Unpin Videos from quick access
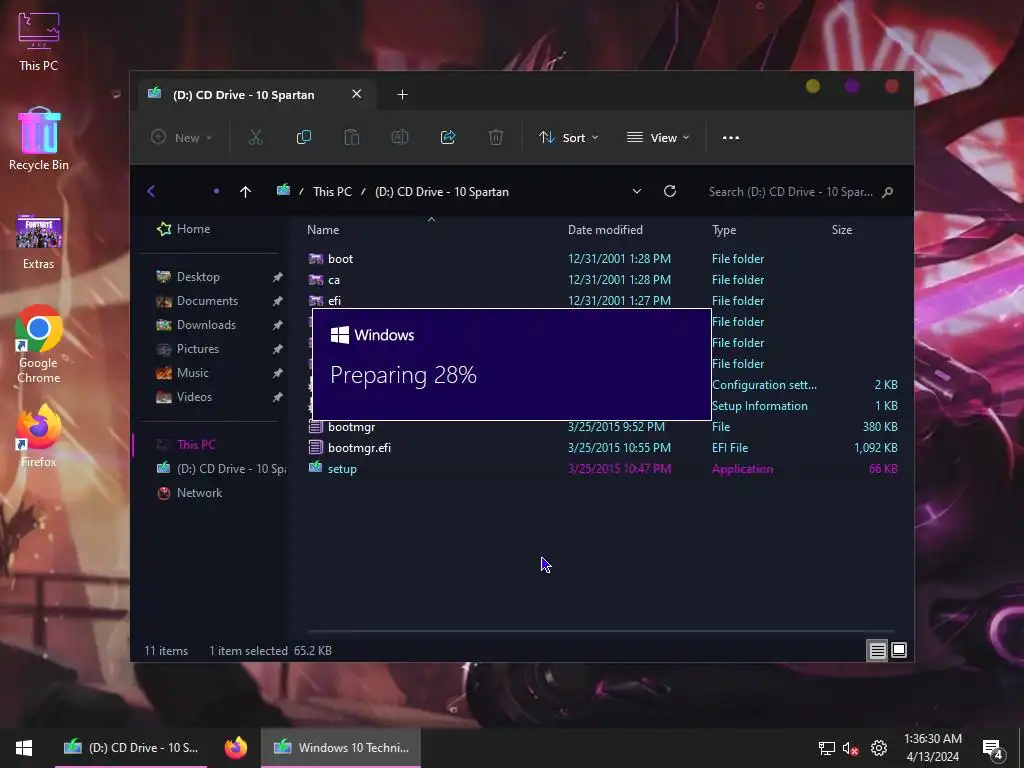The height and width of the screenshot is (768, 1024). click(x=278, y=397)
